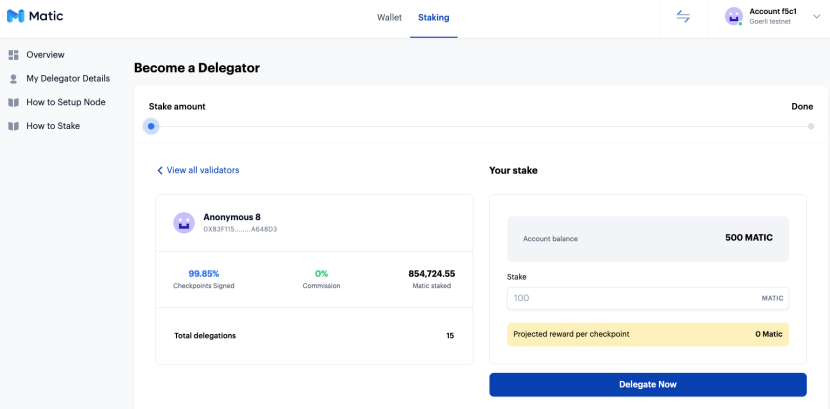
Task: Focus the Stake amount input field
Action: point(648,298)
